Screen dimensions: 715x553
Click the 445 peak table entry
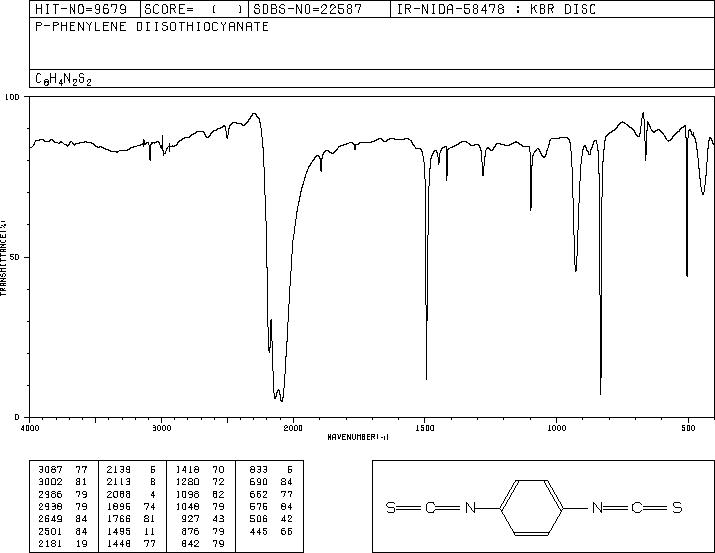pos(271,532)
